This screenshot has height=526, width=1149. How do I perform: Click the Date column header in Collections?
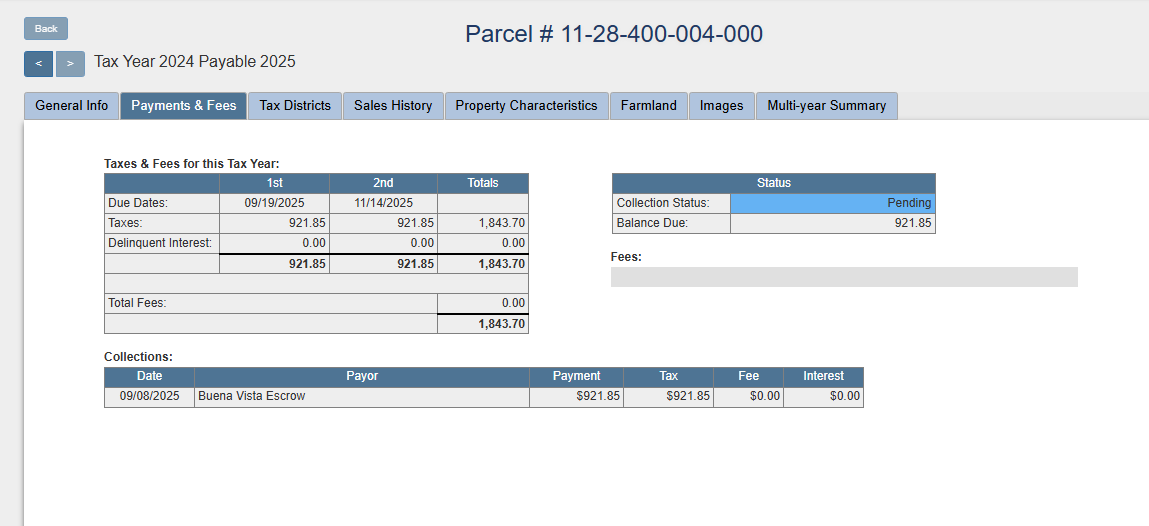pyautogui.click(x=150, y=376)
